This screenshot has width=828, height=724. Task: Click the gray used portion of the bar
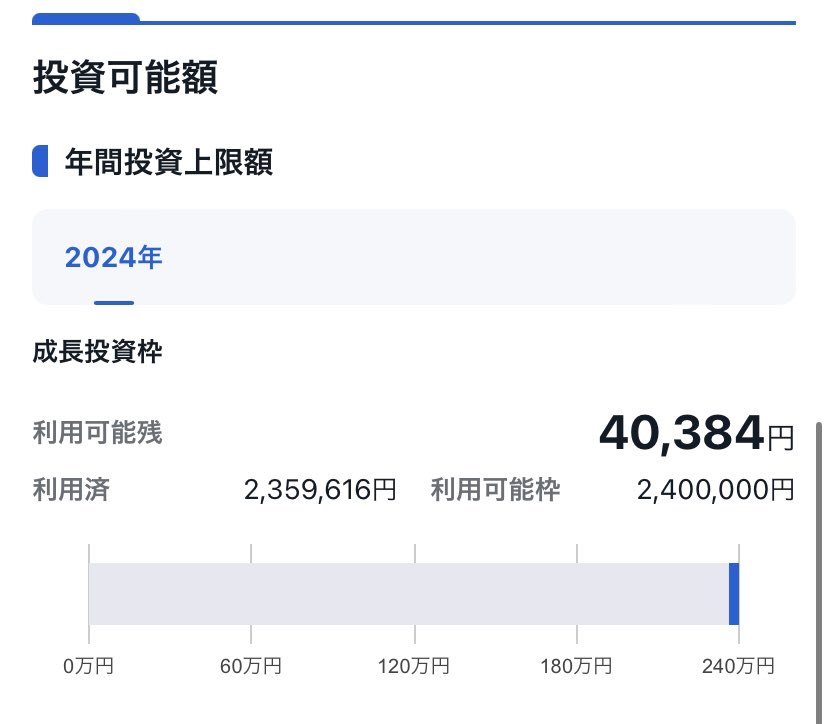pos(409,594)
